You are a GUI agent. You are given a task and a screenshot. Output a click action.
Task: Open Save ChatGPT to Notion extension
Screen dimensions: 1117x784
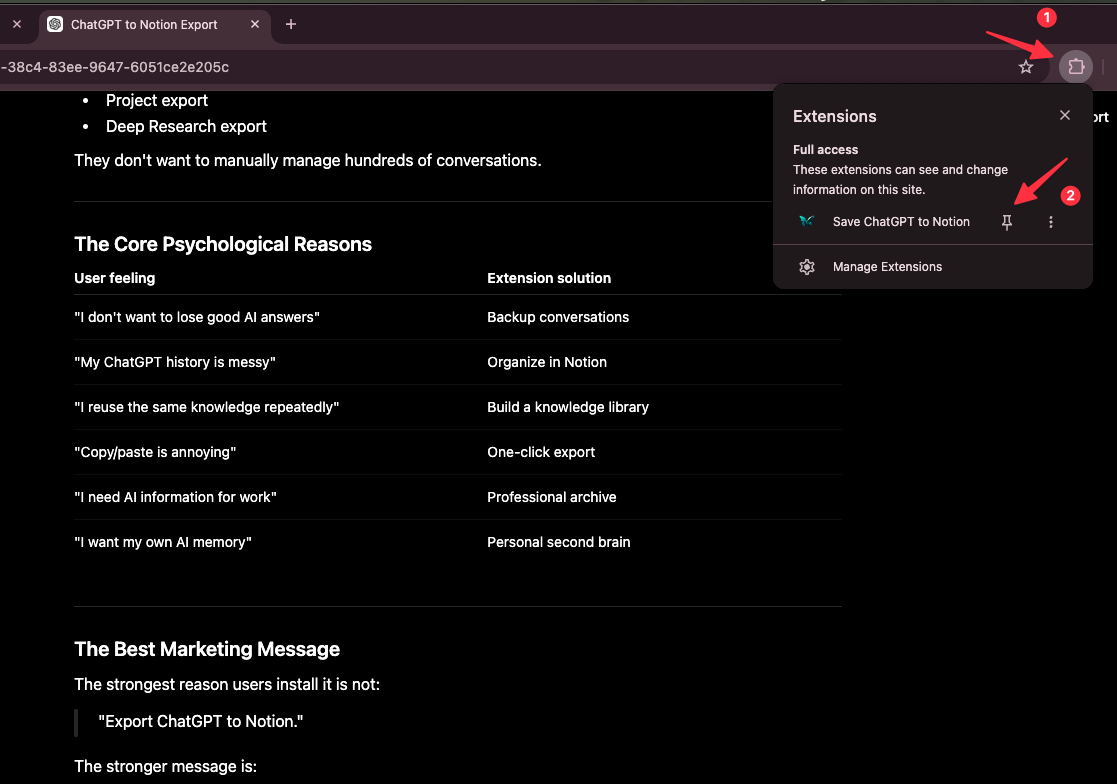pyautogui.click(x=901, y=222)
